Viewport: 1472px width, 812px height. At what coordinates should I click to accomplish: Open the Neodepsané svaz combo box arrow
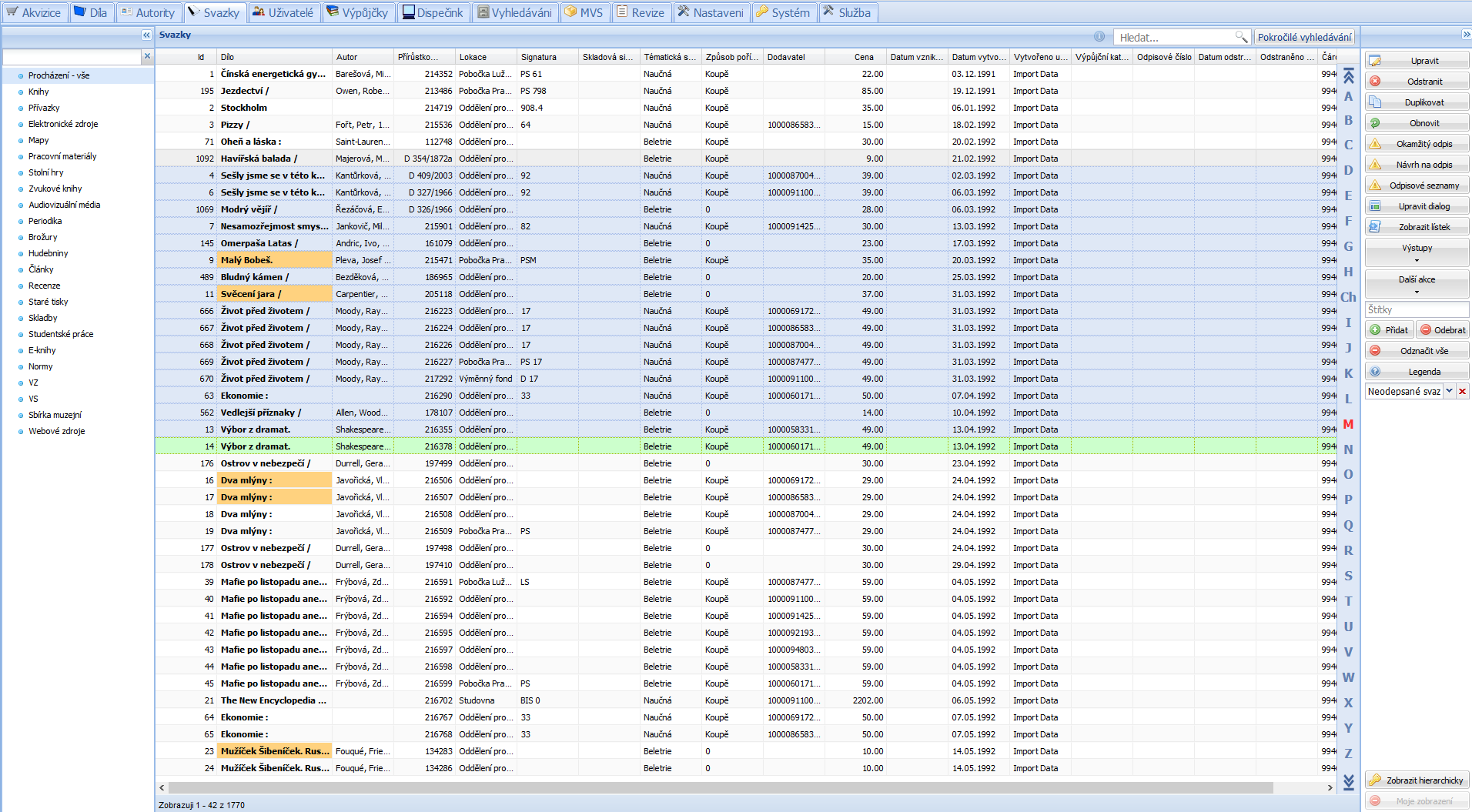[x=1449, y=392]
